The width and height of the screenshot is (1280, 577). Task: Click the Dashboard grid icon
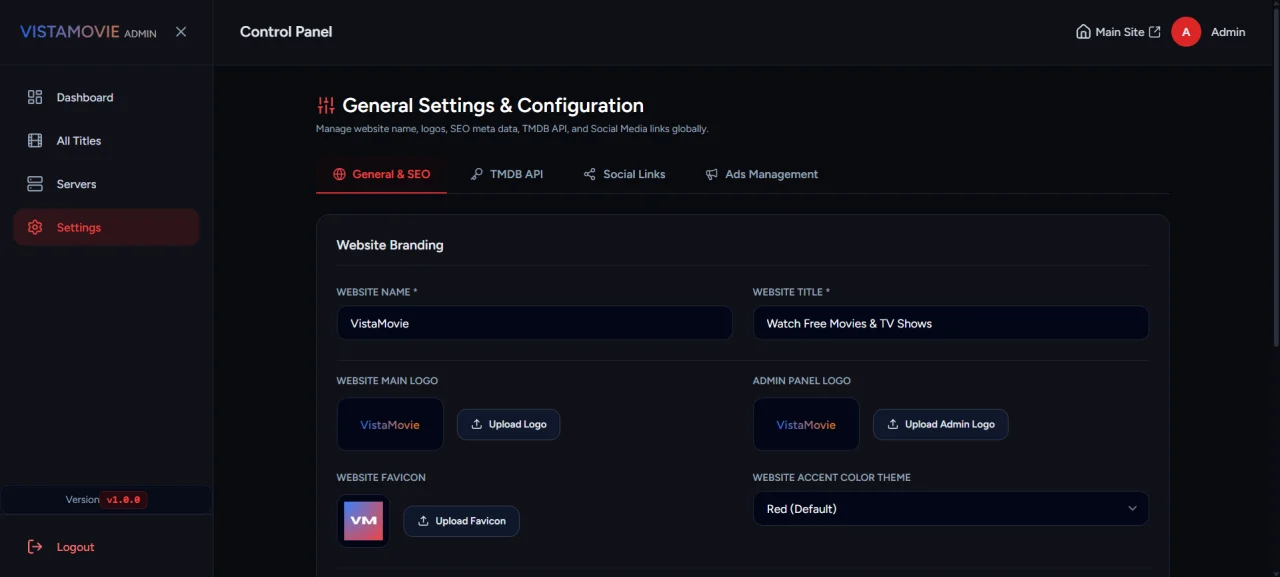point(35,97)
